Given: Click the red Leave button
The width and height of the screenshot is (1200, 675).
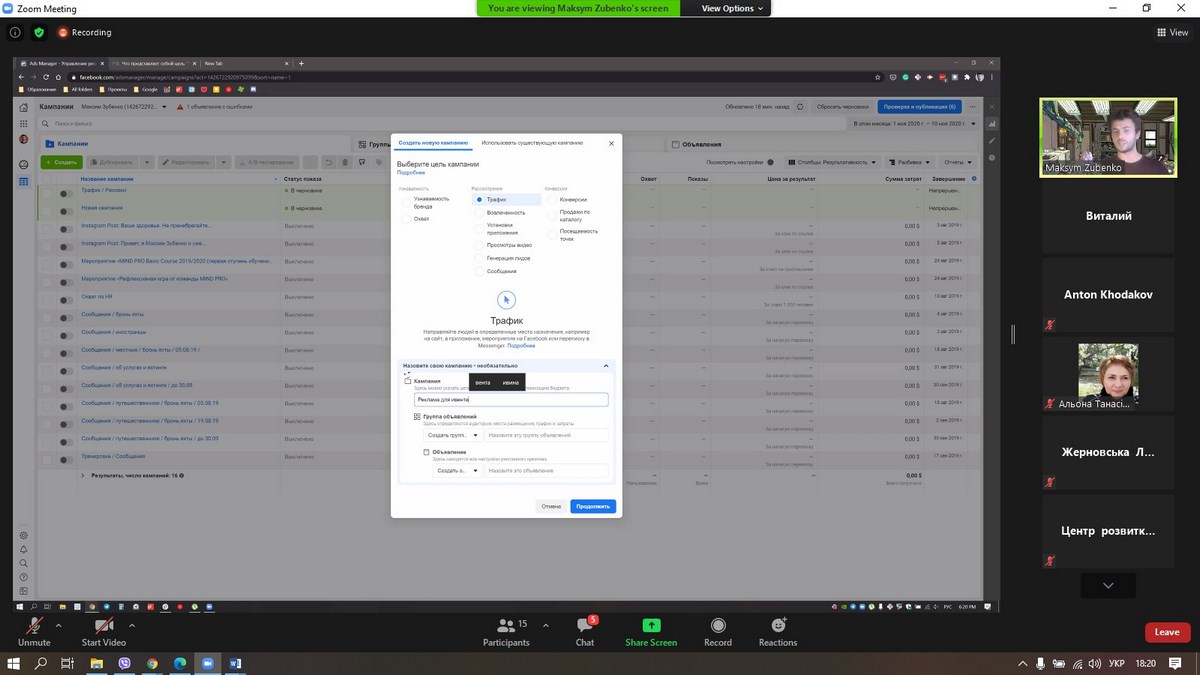Looking at the screenshot, I should click(x=1167, y=632).
